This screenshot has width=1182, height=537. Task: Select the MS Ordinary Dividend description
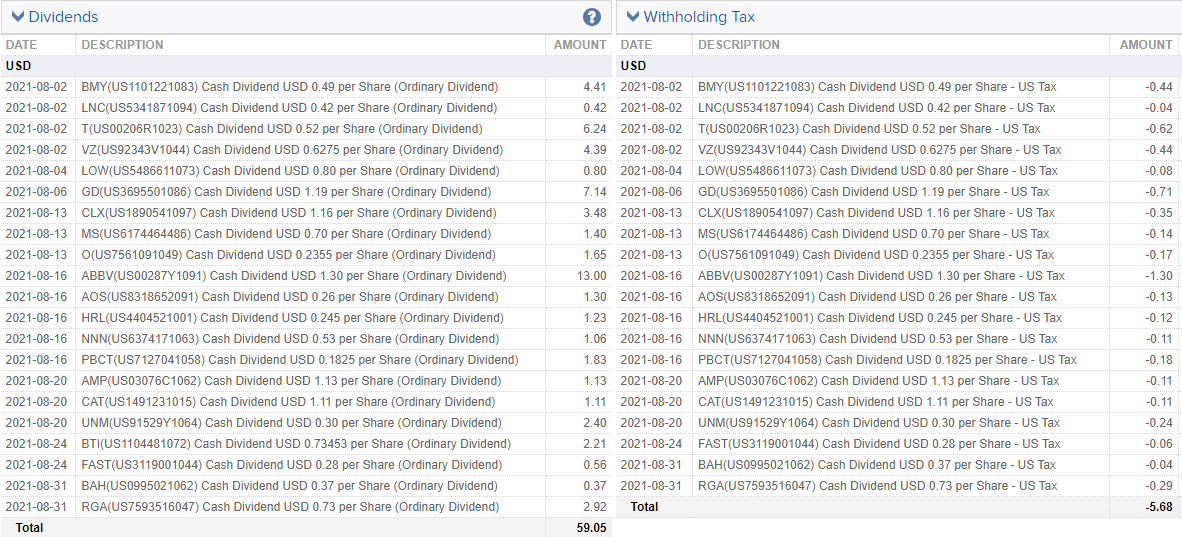point(286,235)
